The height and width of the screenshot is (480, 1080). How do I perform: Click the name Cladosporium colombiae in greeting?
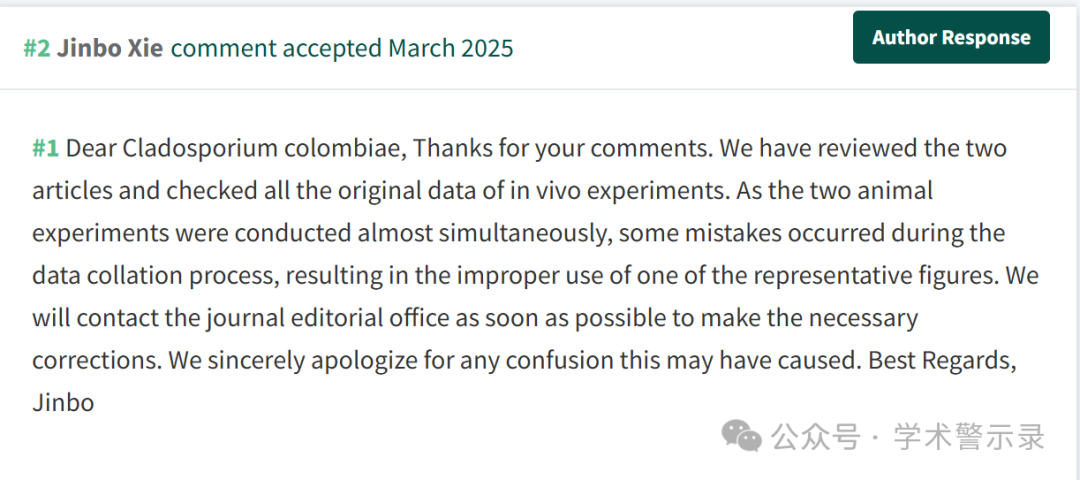pos(264,149)
